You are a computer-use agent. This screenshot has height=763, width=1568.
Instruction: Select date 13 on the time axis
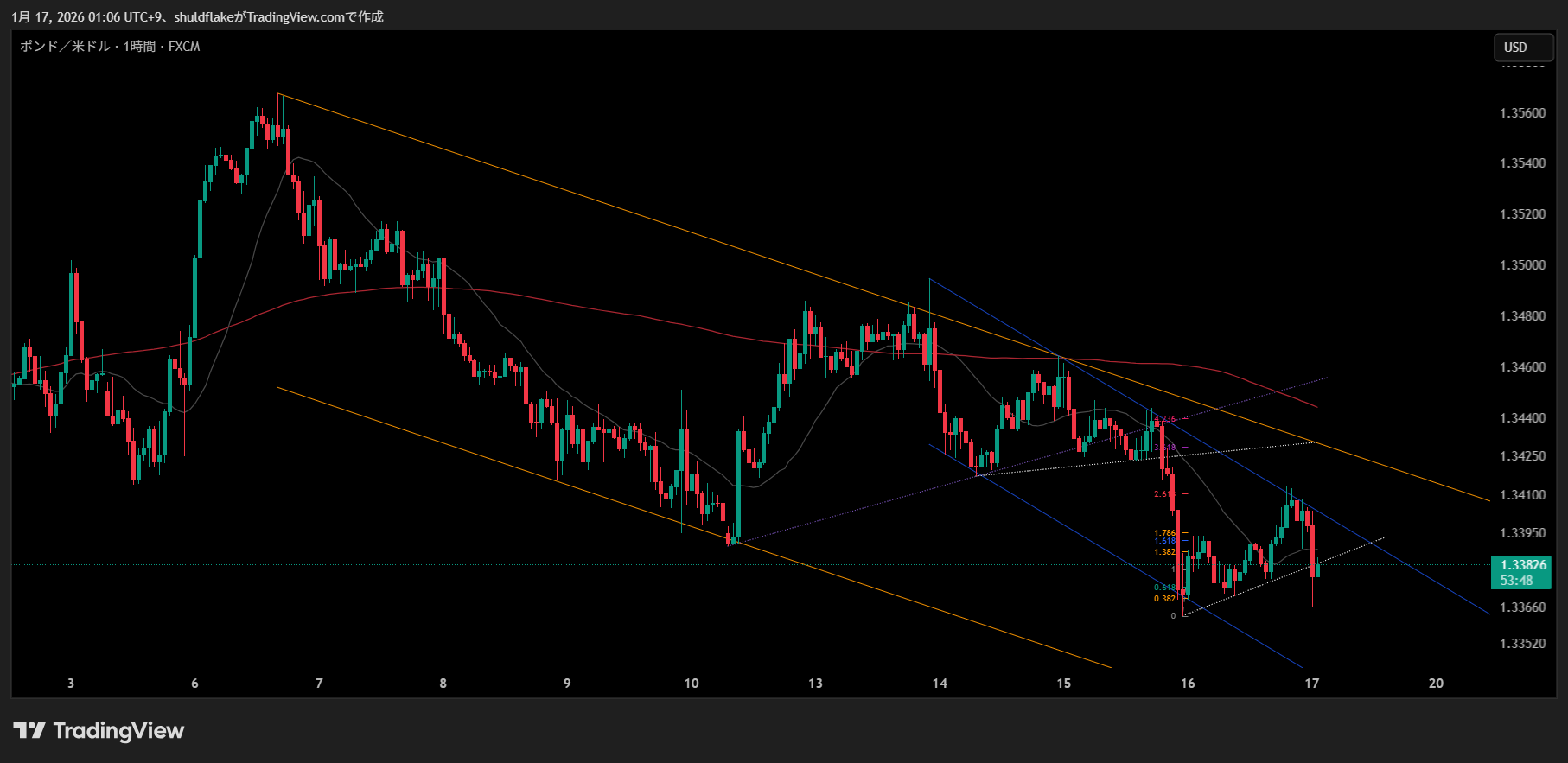(x=815, y=684)
